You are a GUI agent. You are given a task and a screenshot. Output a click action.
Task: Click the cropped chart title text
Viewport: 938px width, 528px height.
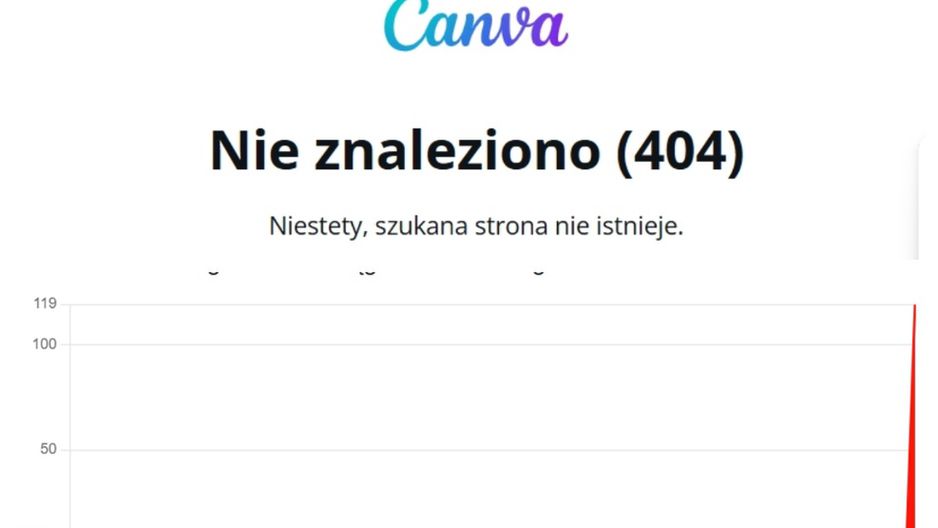click(x=376, y=270)
